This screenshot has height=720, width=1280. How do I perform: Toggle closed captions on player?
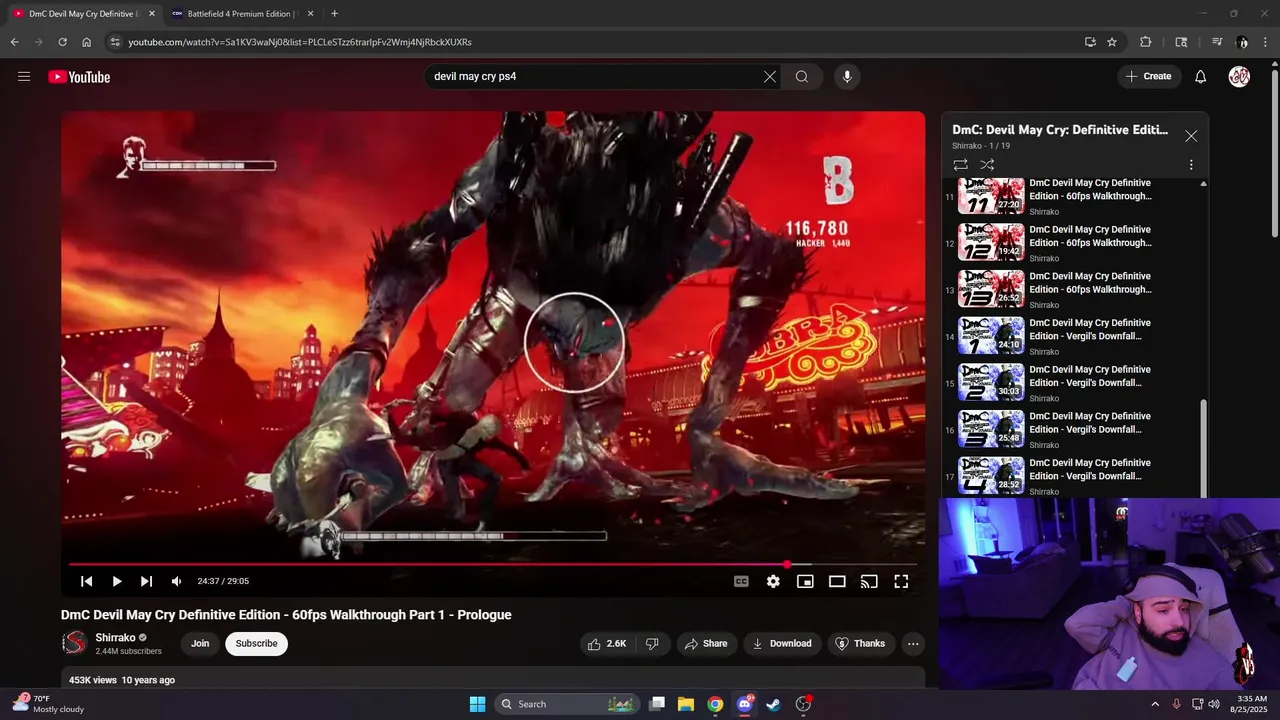(x=741, y=581)
